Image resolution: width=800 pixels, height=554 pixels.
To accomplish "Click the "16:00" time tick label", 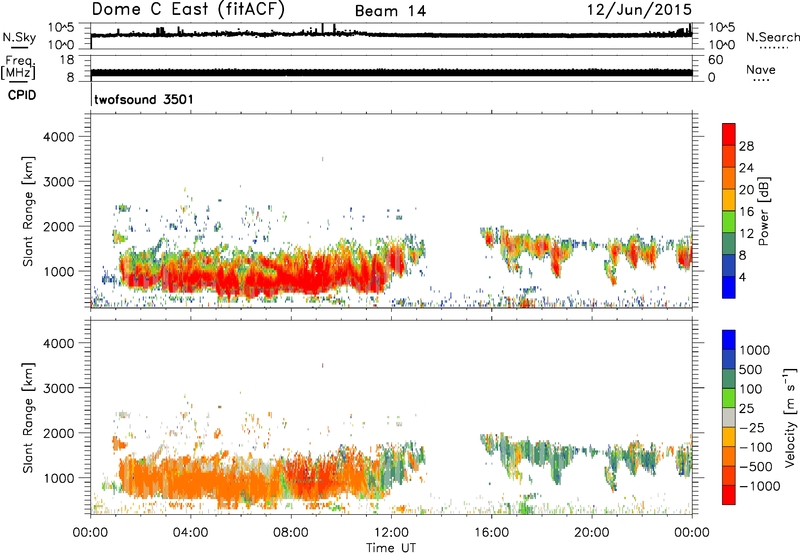I will tap(491, 533).
